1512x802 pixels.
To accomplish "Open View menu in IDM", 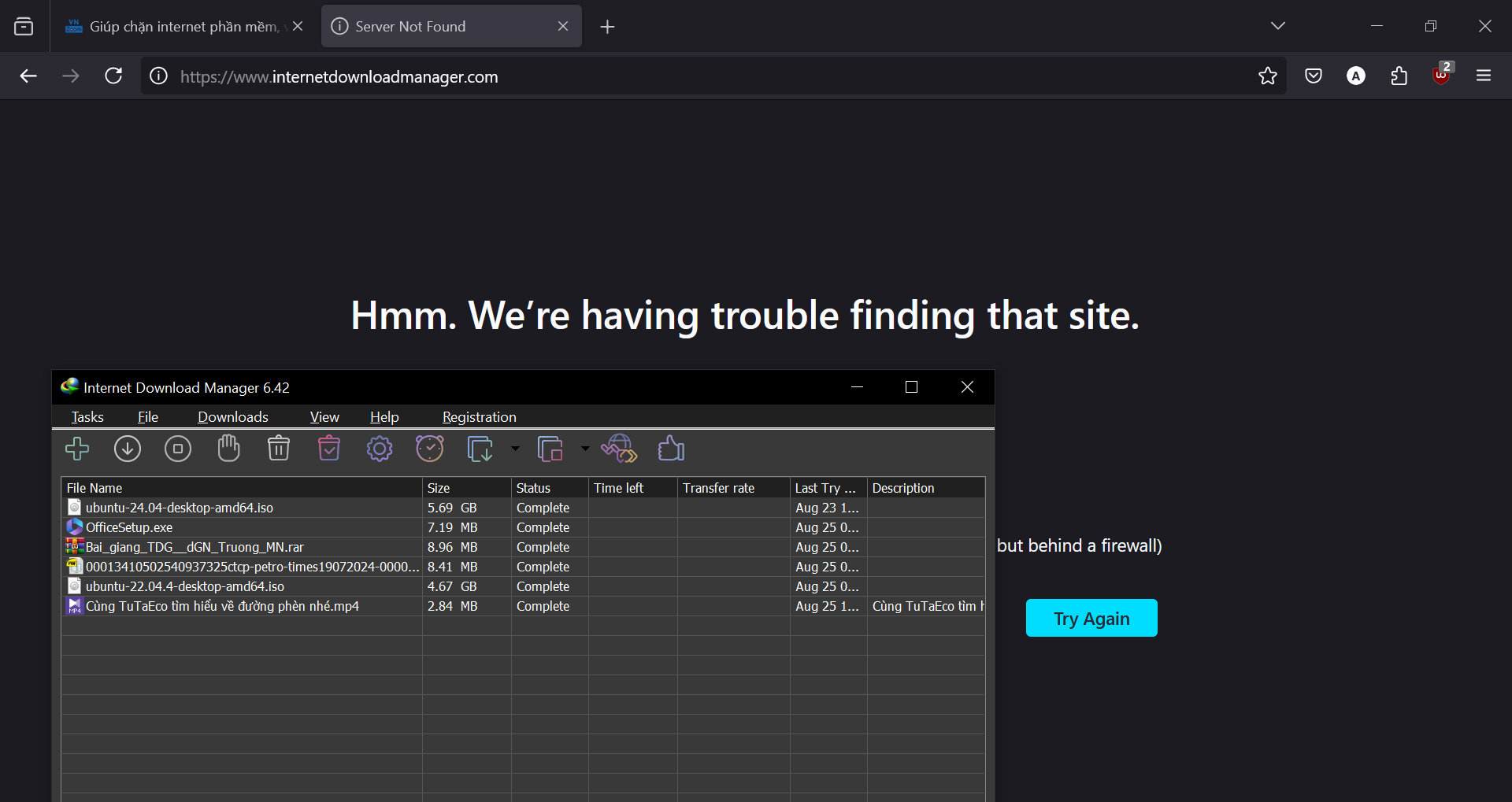I will tap(324, 417).
